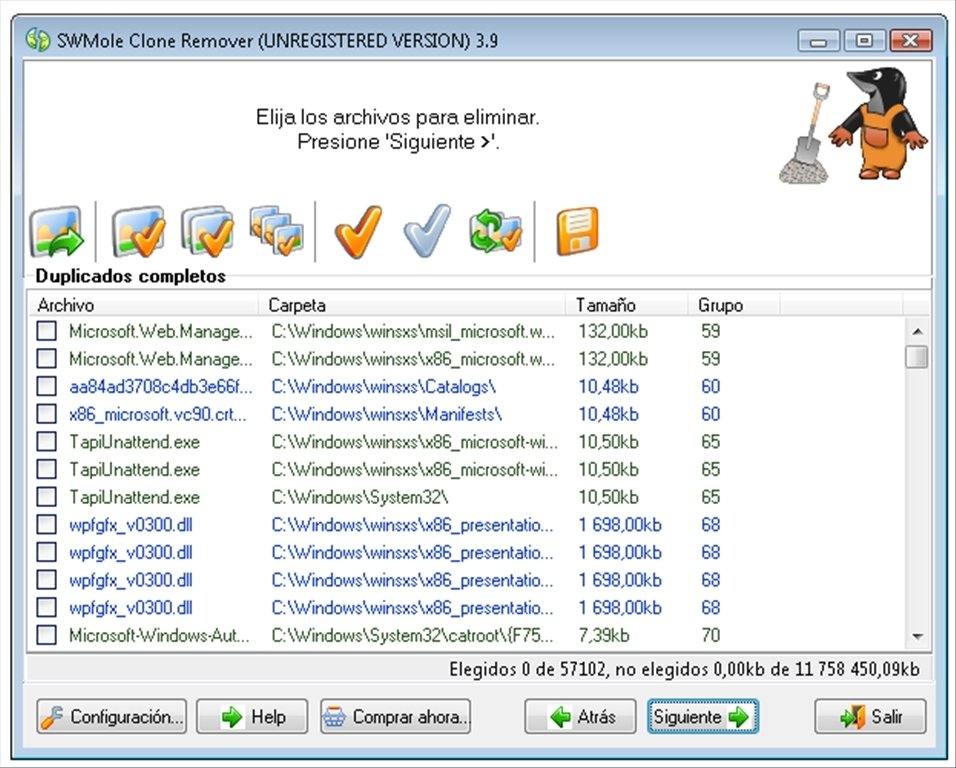Screen dimensions: 956x768
Task: Select C:\Windows\System32\ folder cell
Action: coord(360,497)
